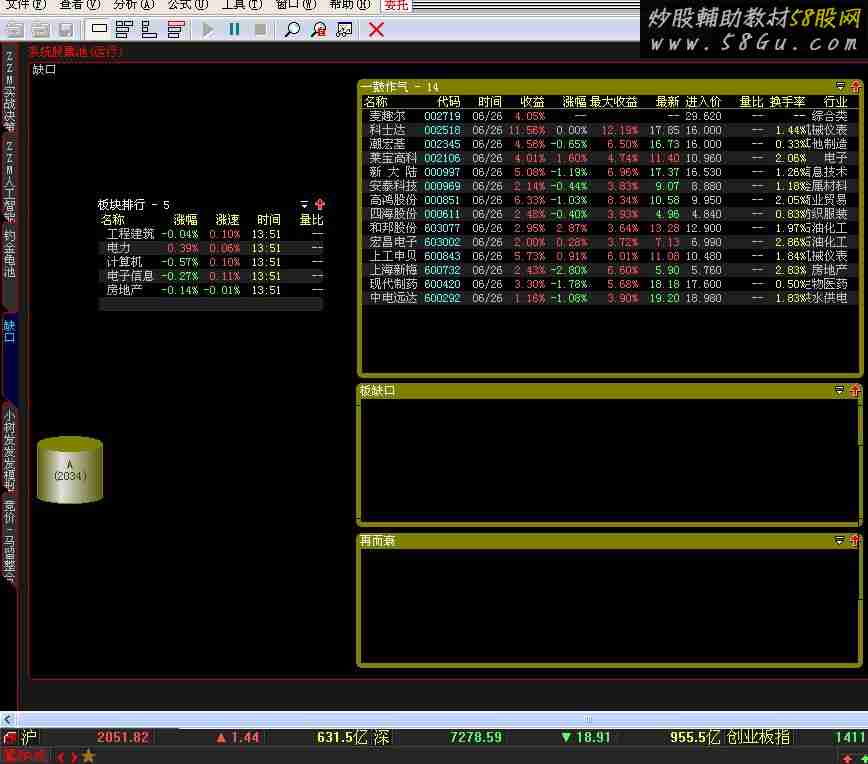This screenshot has width=868, height=764.
Task: Open the 公式(U) menu
Action: (188, 4)
